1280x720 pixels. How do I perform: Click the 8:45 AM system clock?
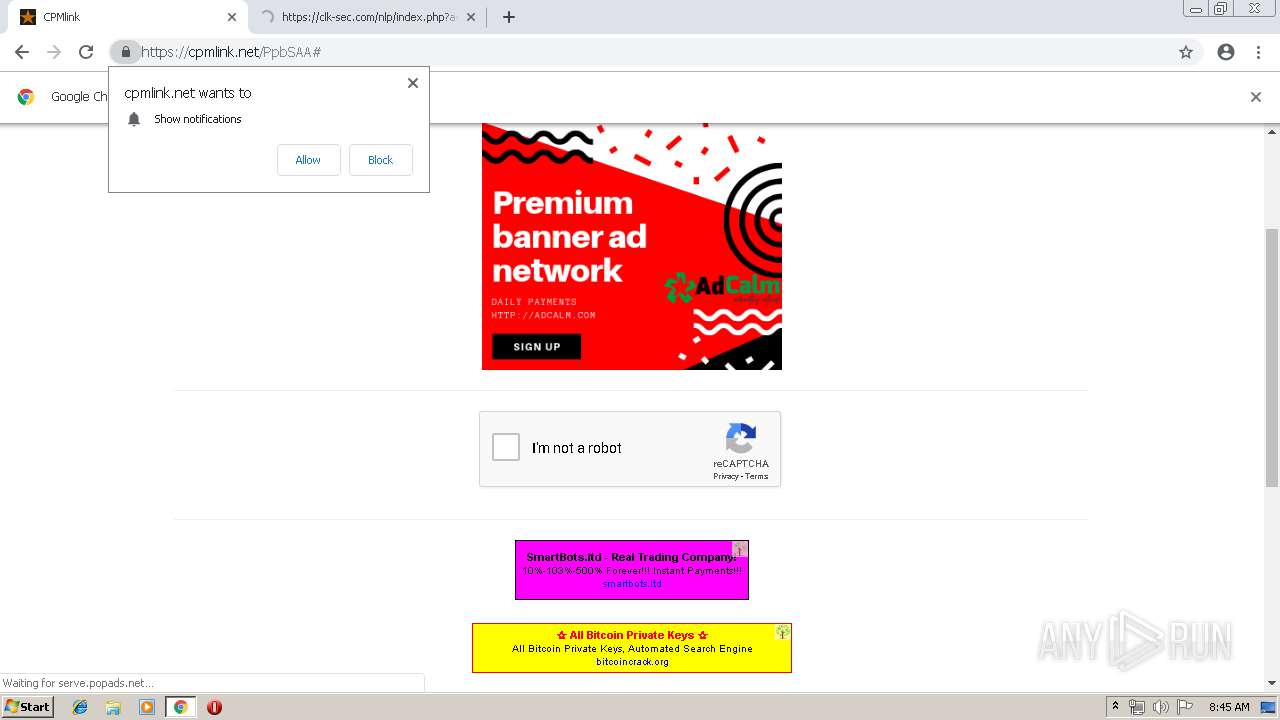pyautogui.click(x=1229, y=707)
